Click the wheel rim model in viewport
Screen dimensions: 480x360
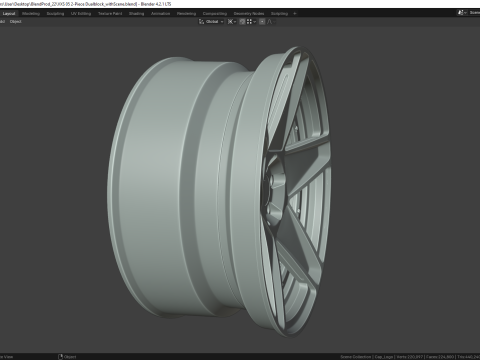219,192
